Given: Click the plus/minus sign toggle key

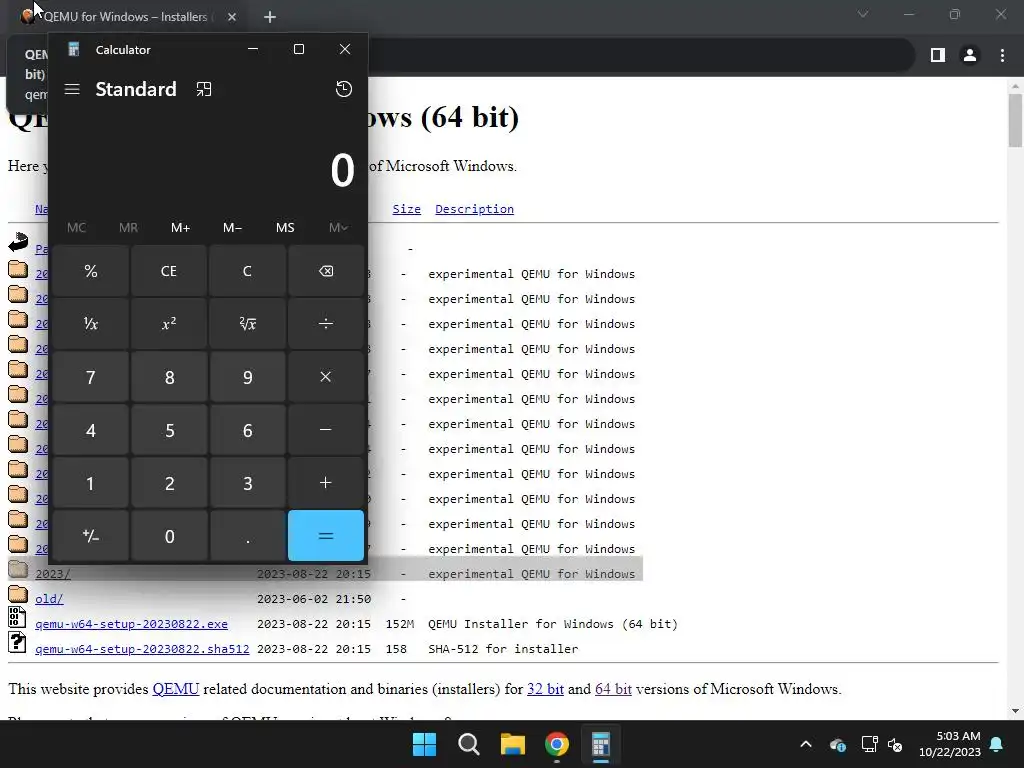Looking at the screenshot, I should [x=91, y=536].
